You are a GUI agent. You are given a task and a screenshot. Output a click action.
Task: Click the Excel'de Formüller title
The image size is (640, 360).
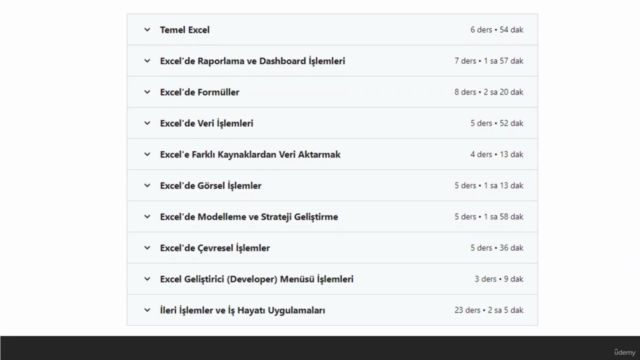coord(200,92)
